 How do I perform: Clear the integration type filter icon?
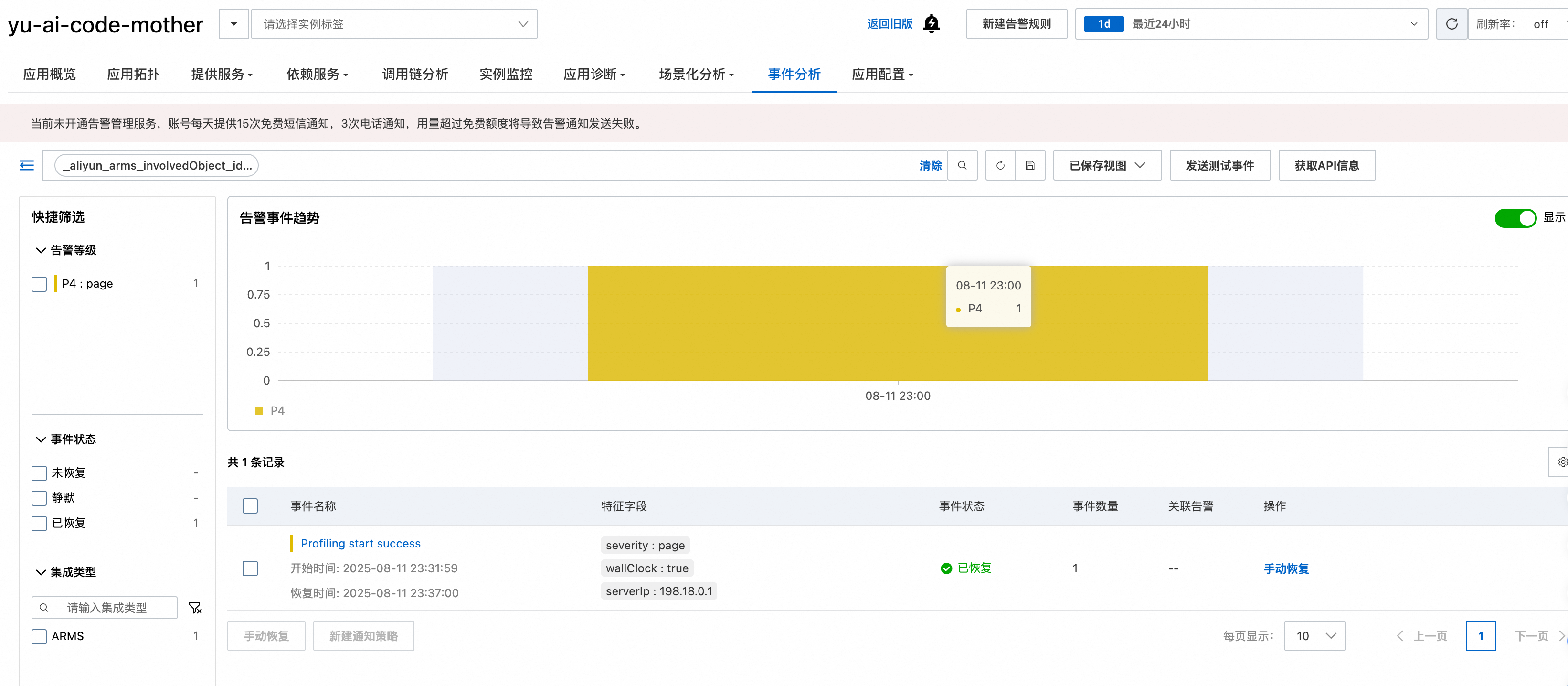[x=195, y=607]
